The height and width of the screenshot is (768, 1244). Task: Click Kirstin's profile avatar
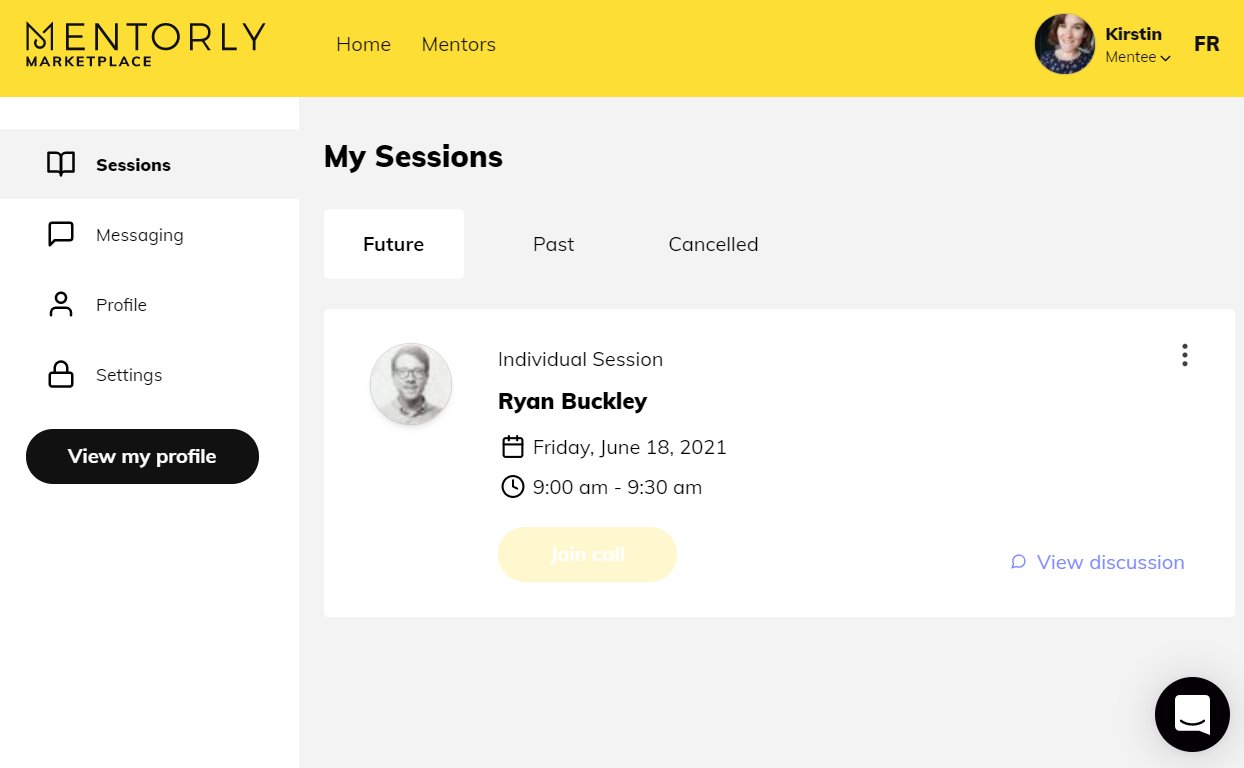1064,44
